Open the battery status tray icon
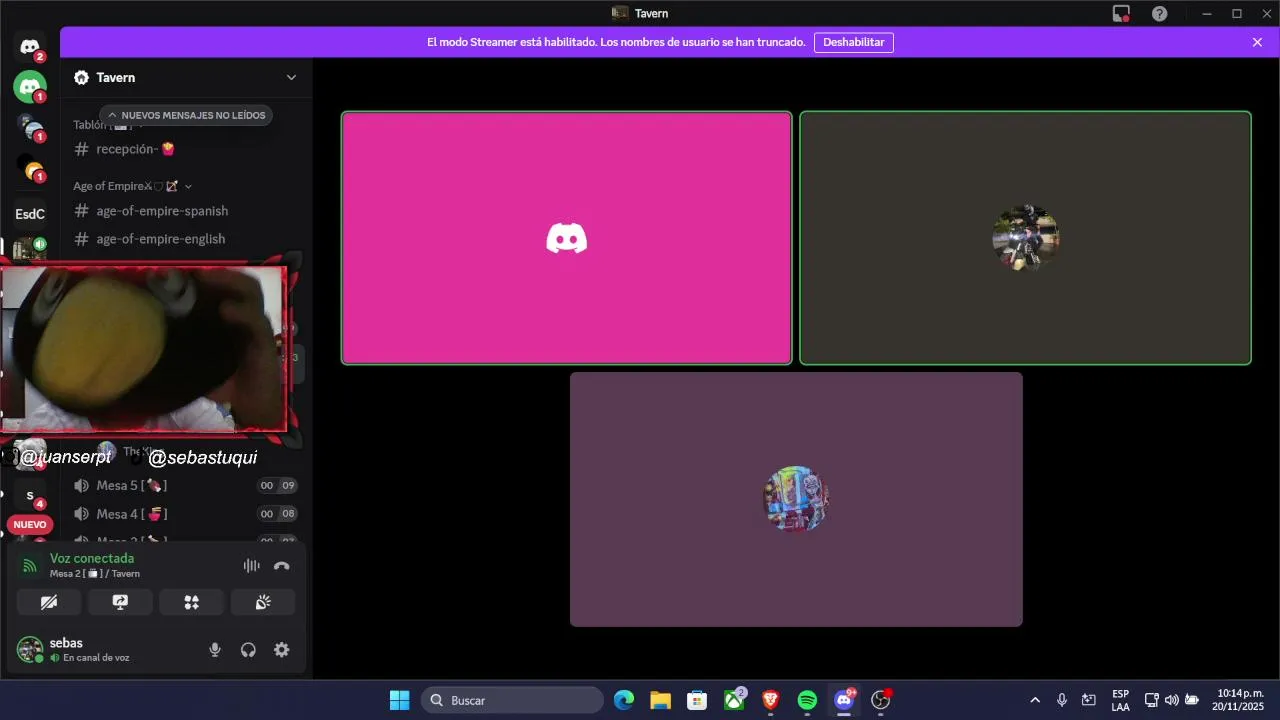Screen dimensions: 1280x720 1192,700
